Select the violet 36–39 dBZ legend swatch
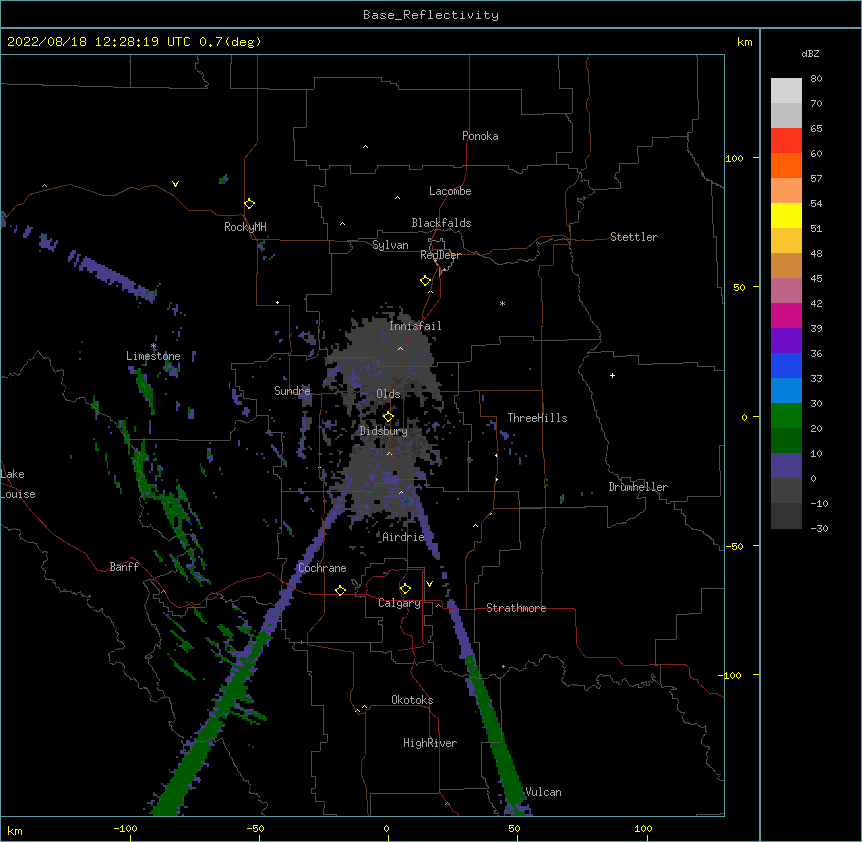This screenshot has height=842, width=862. point(786,341)
